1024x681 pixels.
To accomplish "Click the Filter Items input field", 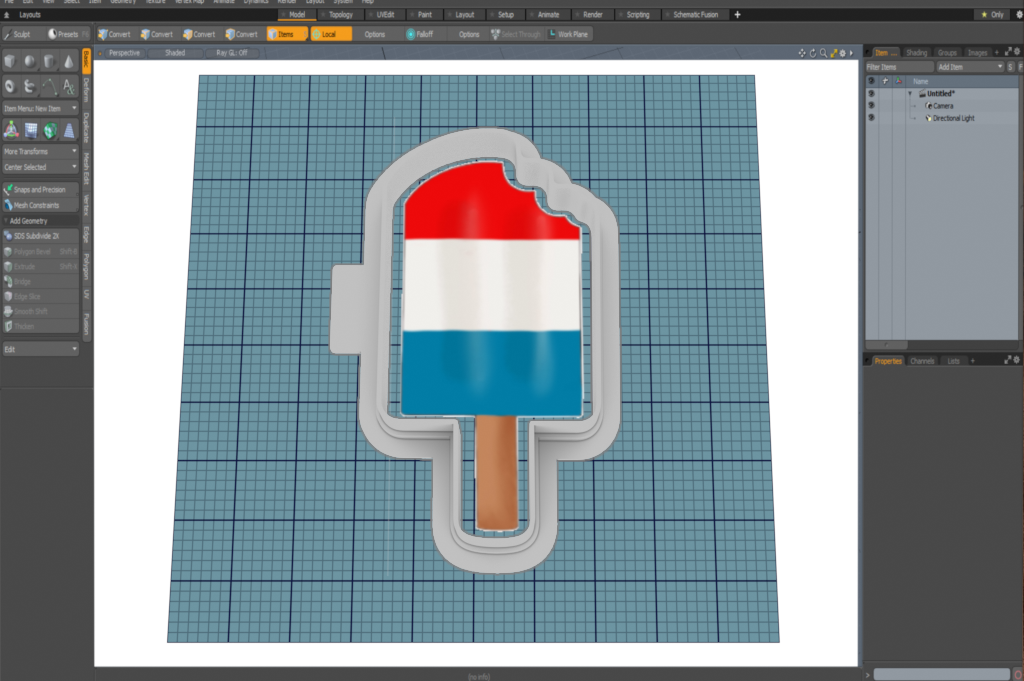I will [x=898, y=66].
